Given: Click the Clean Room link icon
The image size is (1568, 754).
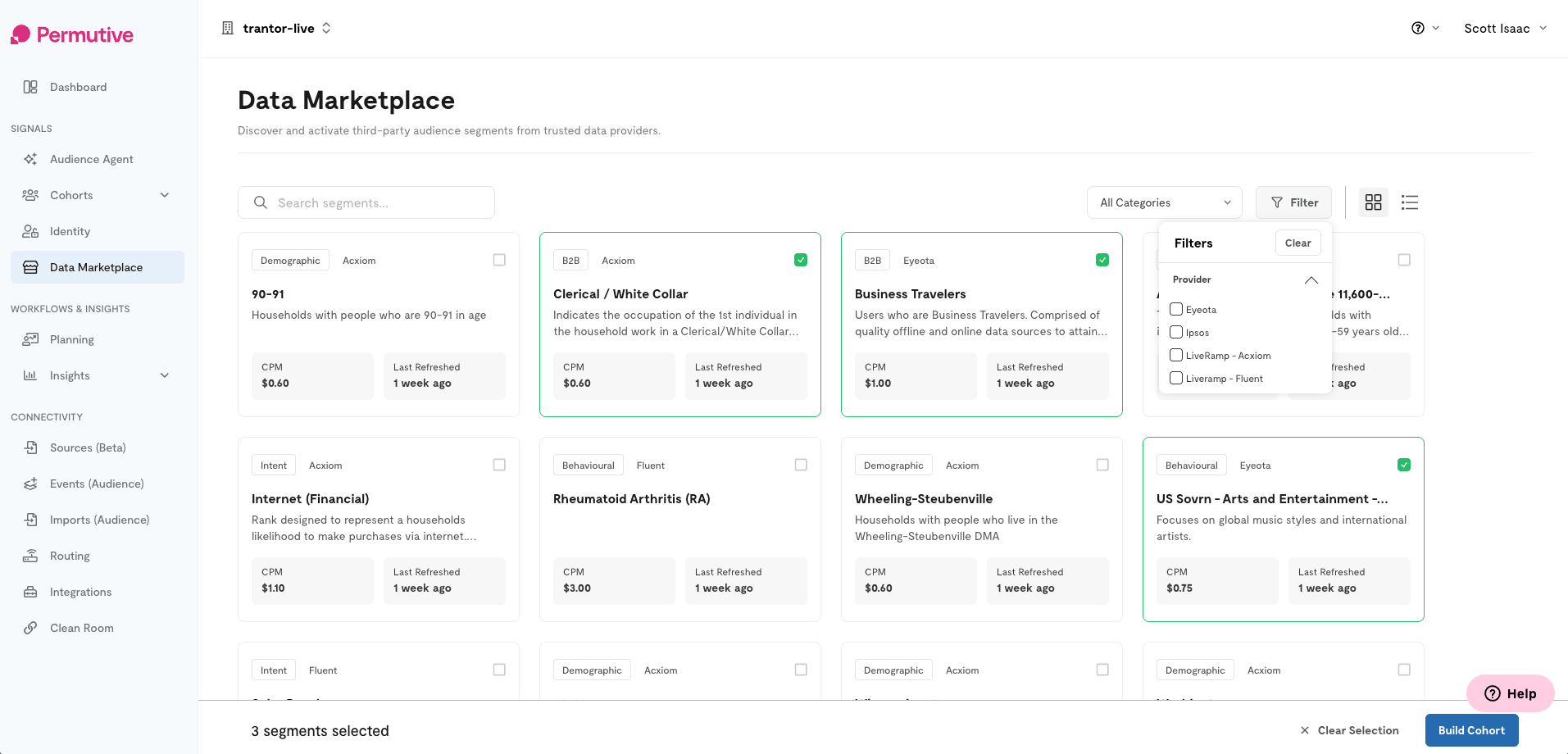Looking at the screenshot, I should [30, 628].
